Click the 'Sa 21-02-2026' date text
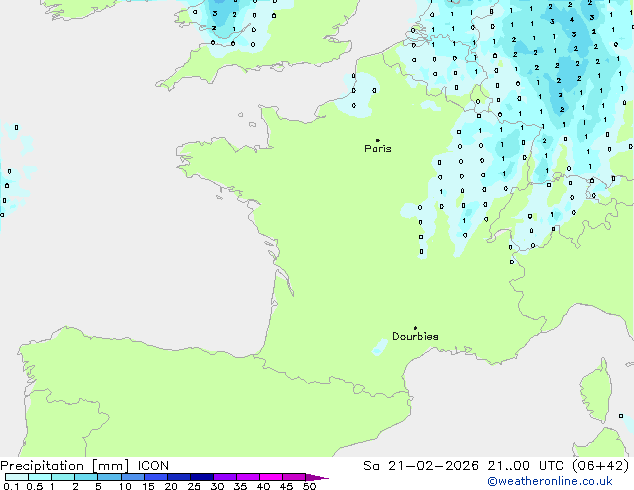The height and width of the screenshot is (490, 634). [x=421, y=466]
